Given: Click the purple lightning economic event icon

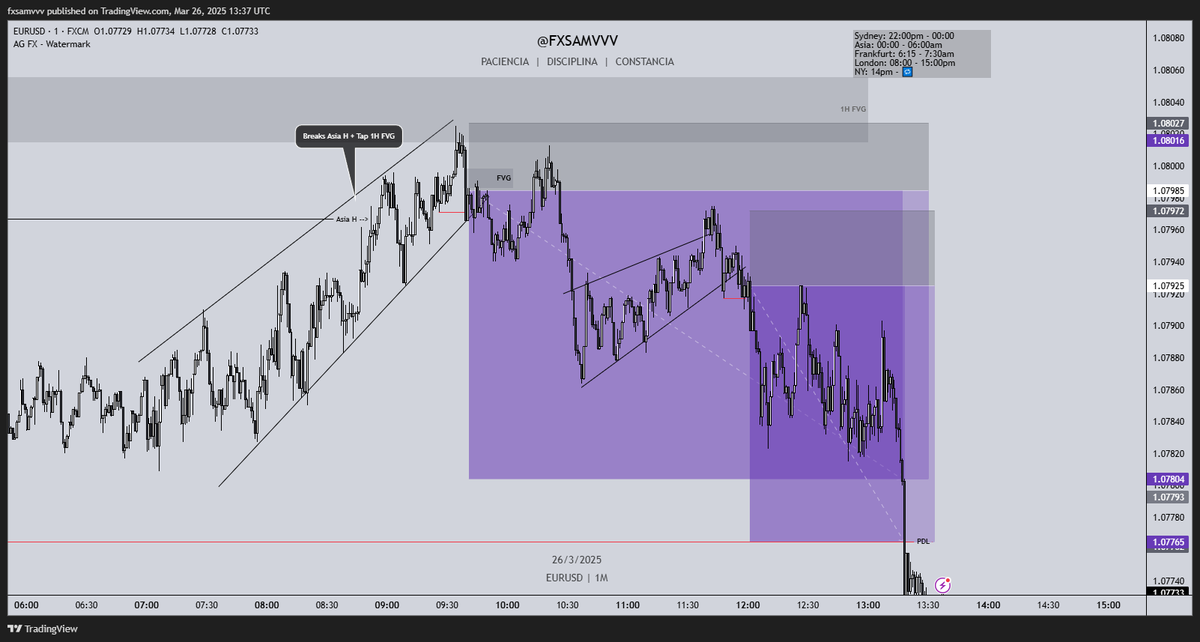Looking at the screenshot, I should 942,583.
